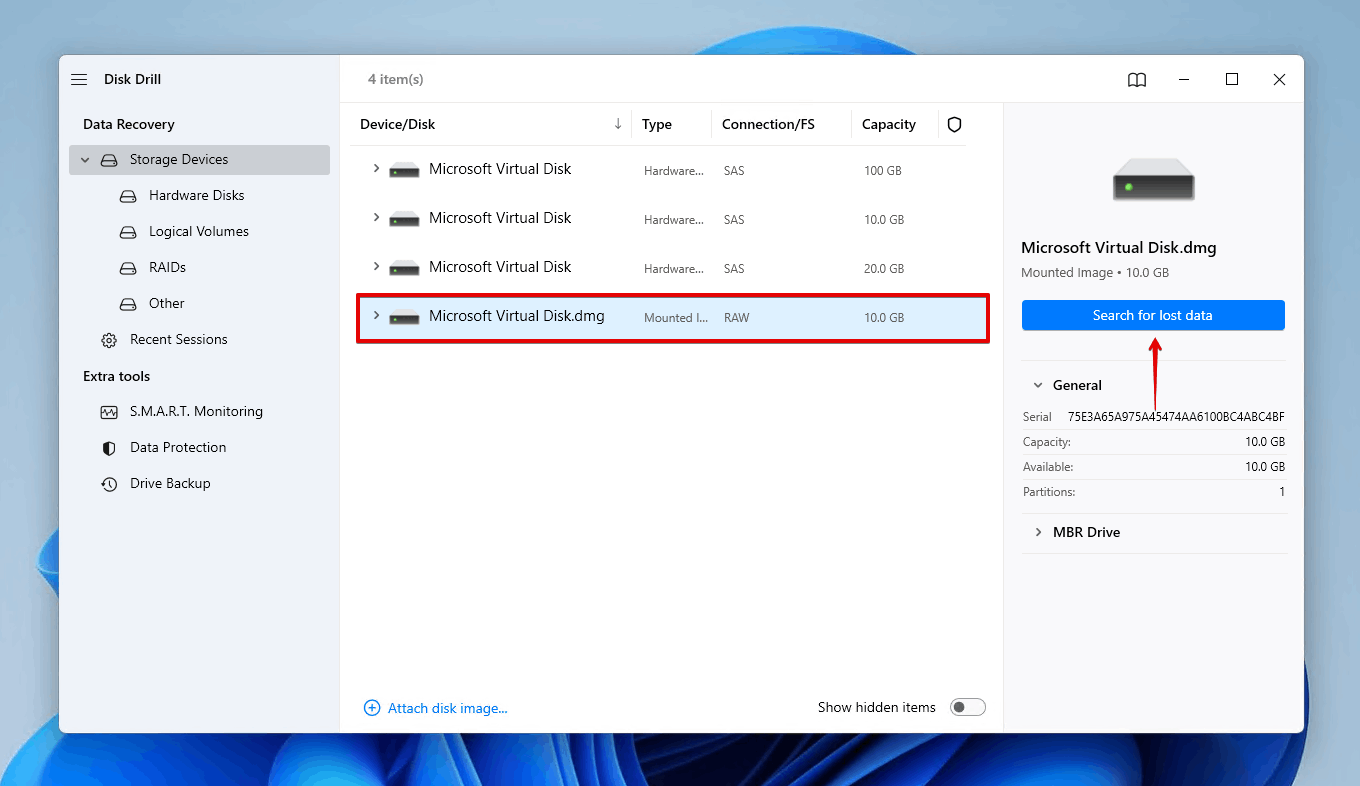
Task: Click the shield icon in column header
Action: pos(954,124)
